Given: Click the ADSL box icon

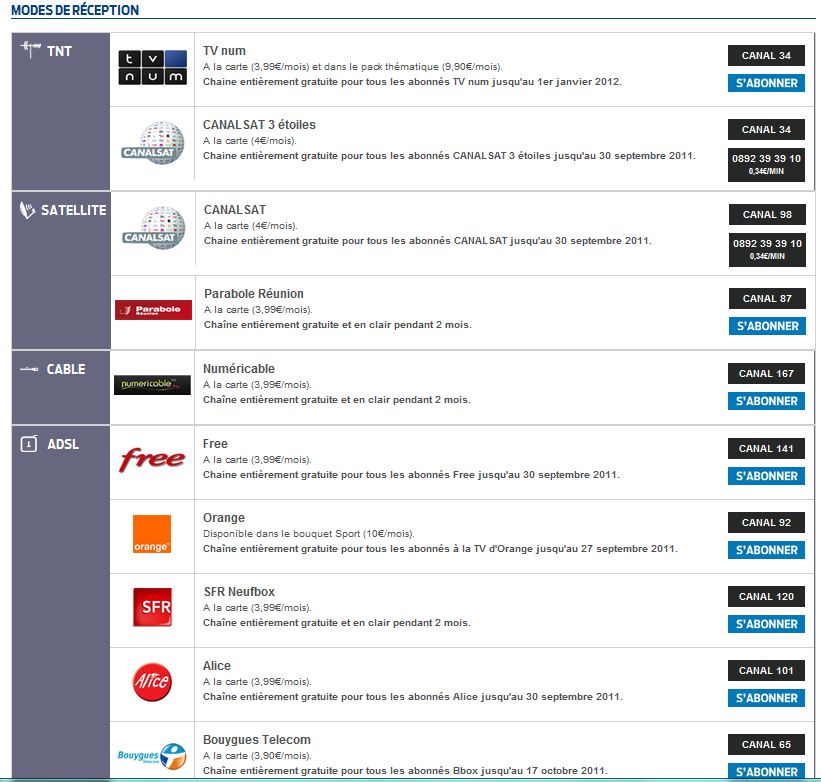Looking at the screenshot, I should (29, 444).
